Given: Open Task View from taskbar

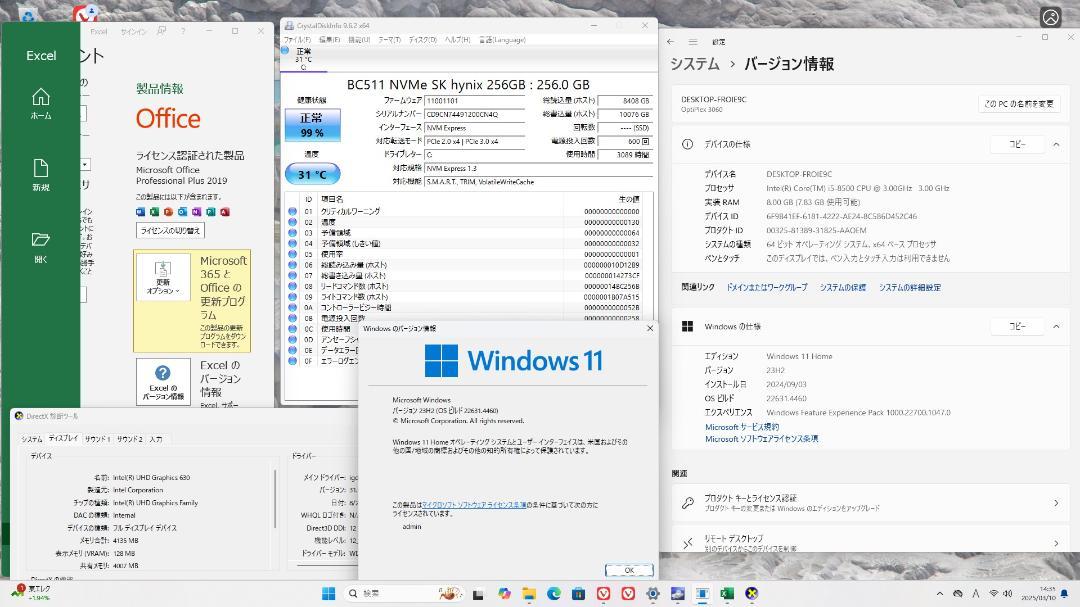Looking at the screenshot, I should point(478,594).
